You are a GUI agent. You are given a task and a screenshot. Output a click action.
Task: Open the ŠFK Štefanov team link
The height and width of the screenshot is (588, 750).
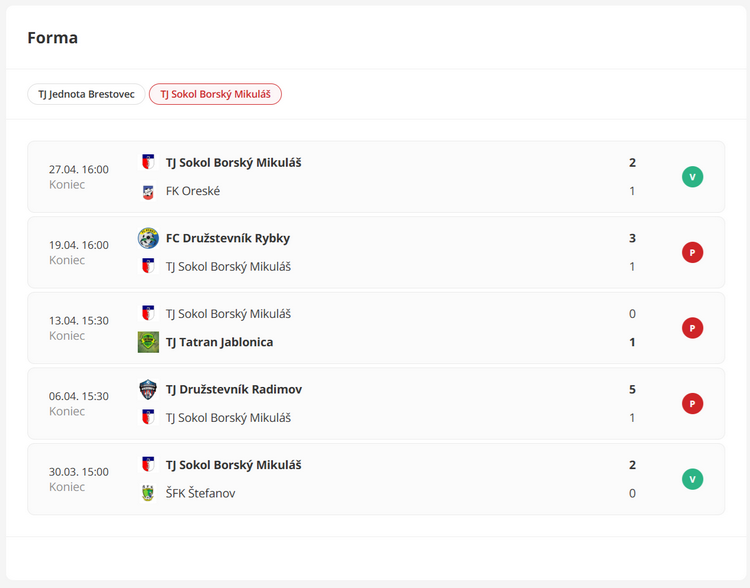(200, 493)
